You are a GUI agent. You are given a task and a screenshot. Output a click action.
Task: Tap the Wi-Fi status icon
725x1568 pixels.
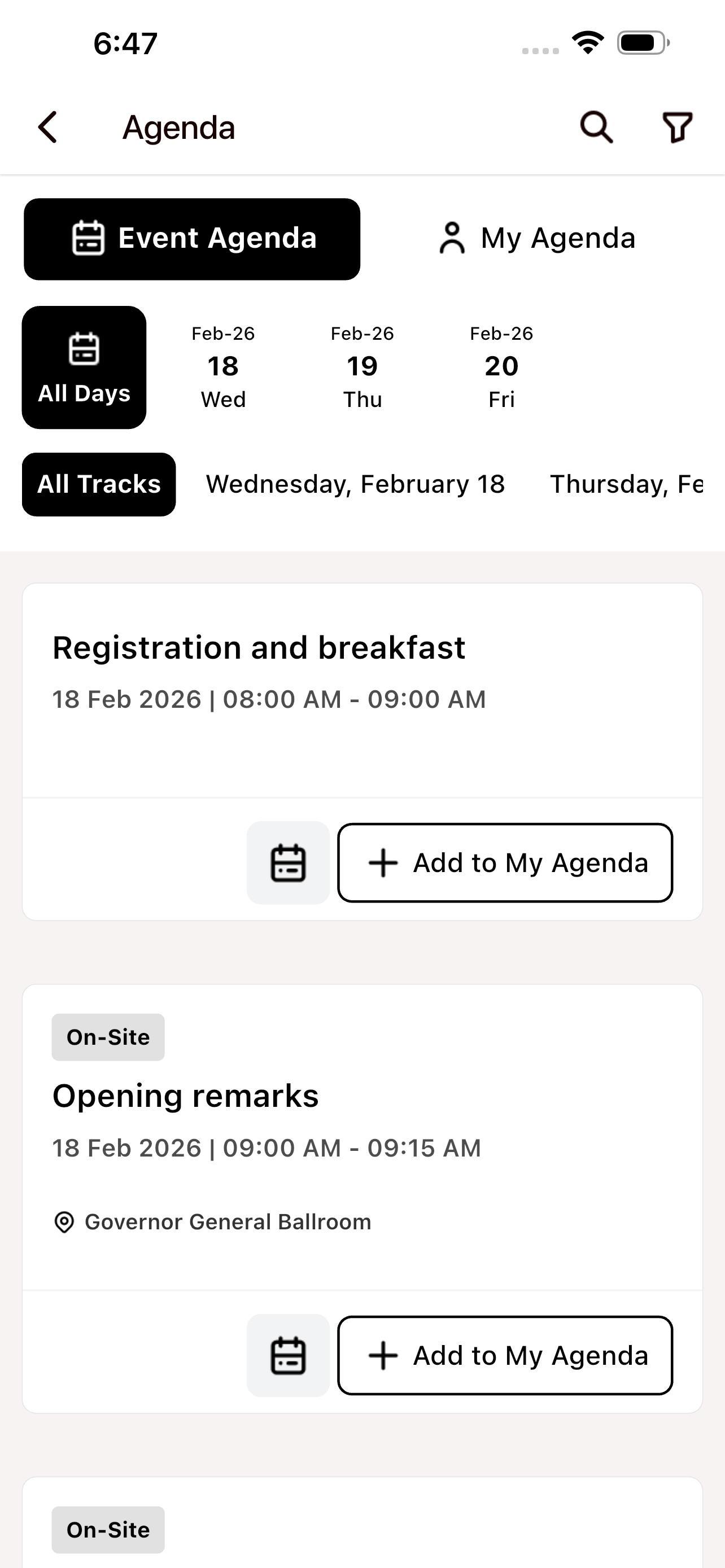tap(587, 42)
